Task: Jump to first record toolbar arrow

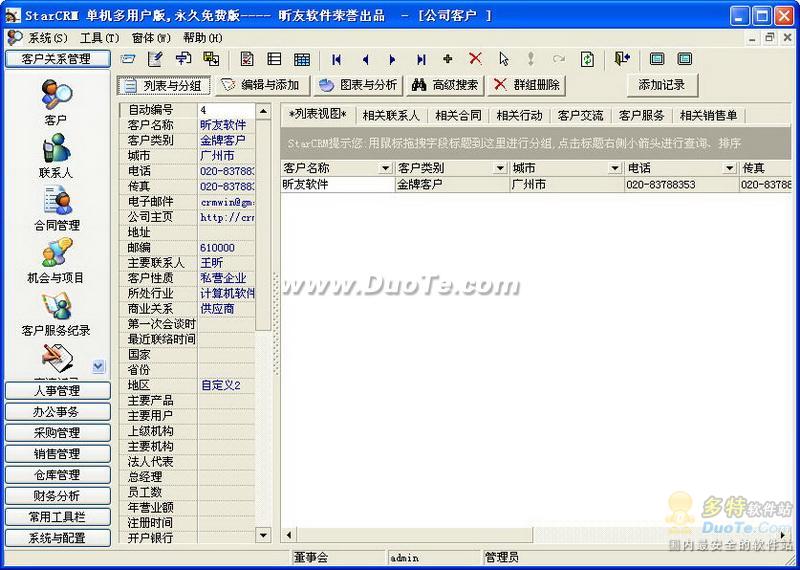Action: click(x=337, y=59)
